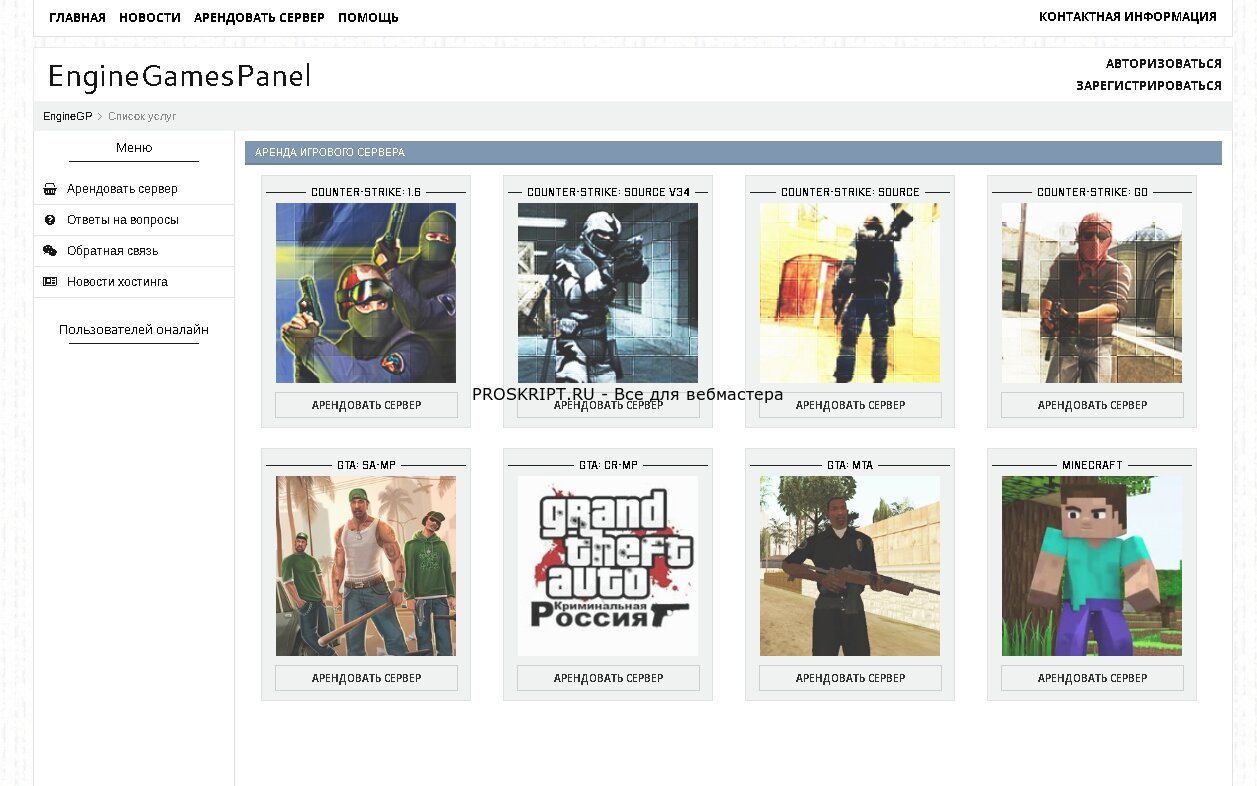Click the Меню heading in sidebar
The image size is (1257, 786).
(x=134, y=148)
